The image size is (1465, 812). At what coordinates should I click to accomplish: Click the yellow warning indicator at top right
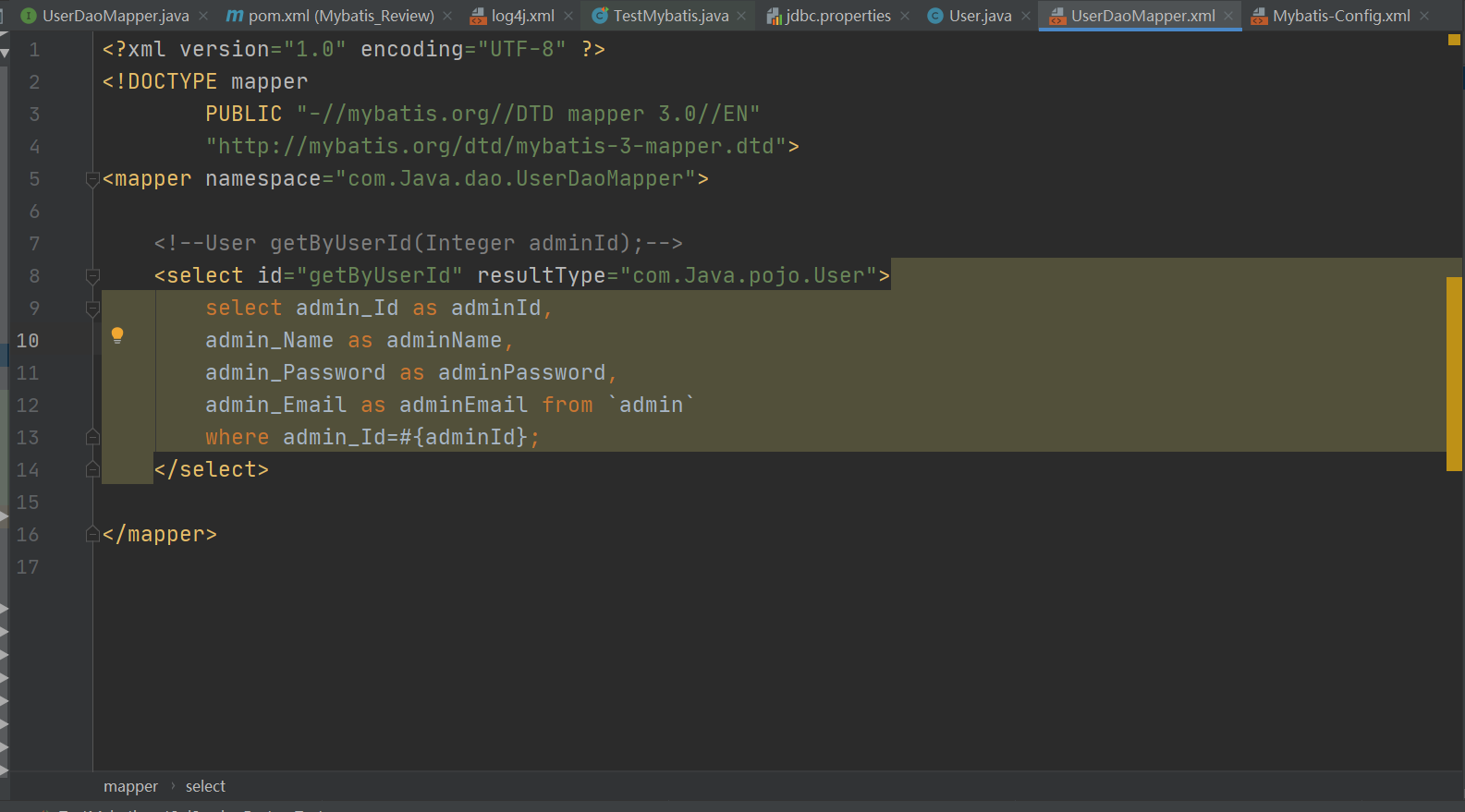click(x=1454, y=40)
